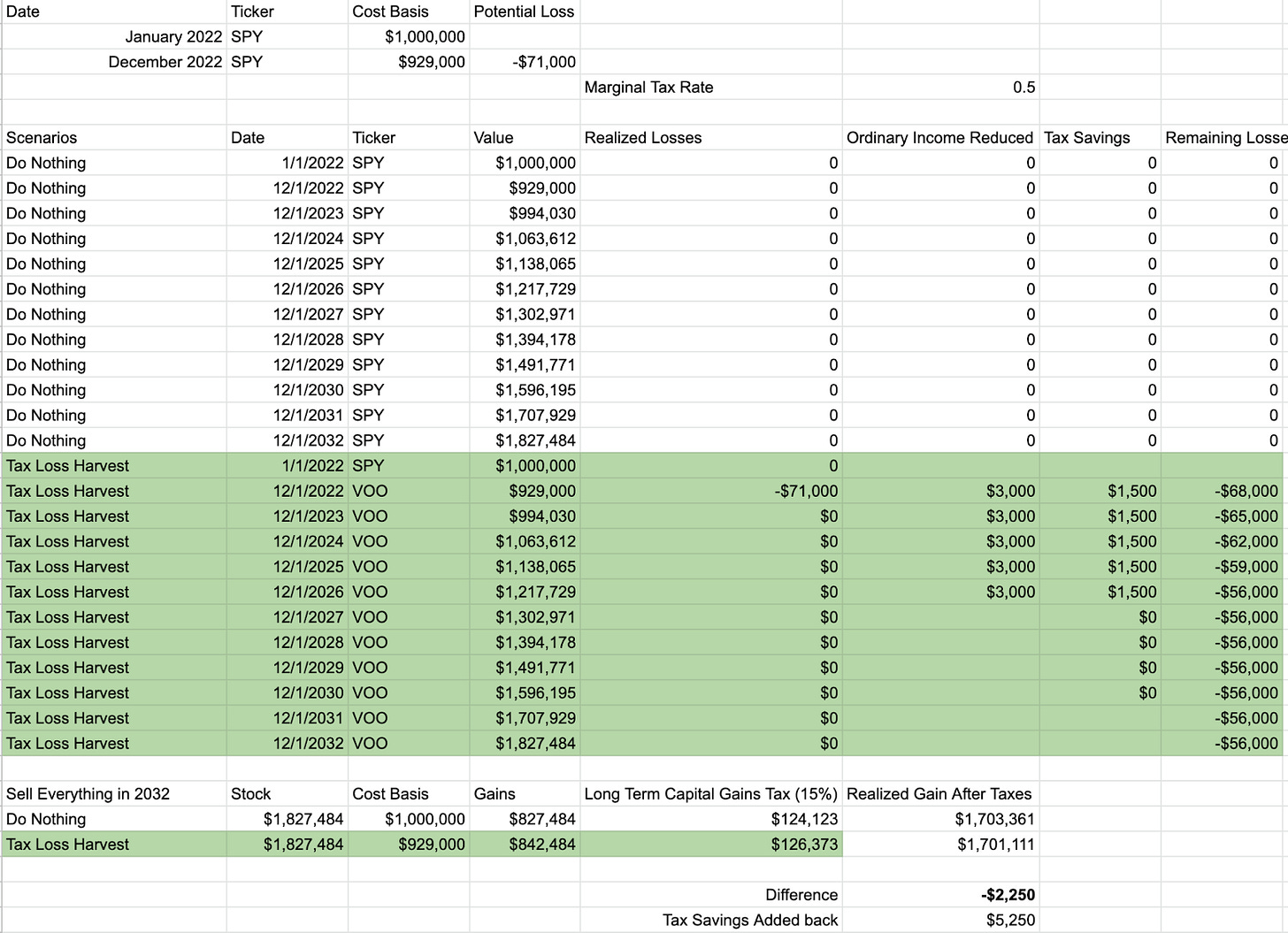Viewport: 1288px width, 933px height.
Task: Click the $1,703,361 realized gain cell
Action: (x=941, y=819)
